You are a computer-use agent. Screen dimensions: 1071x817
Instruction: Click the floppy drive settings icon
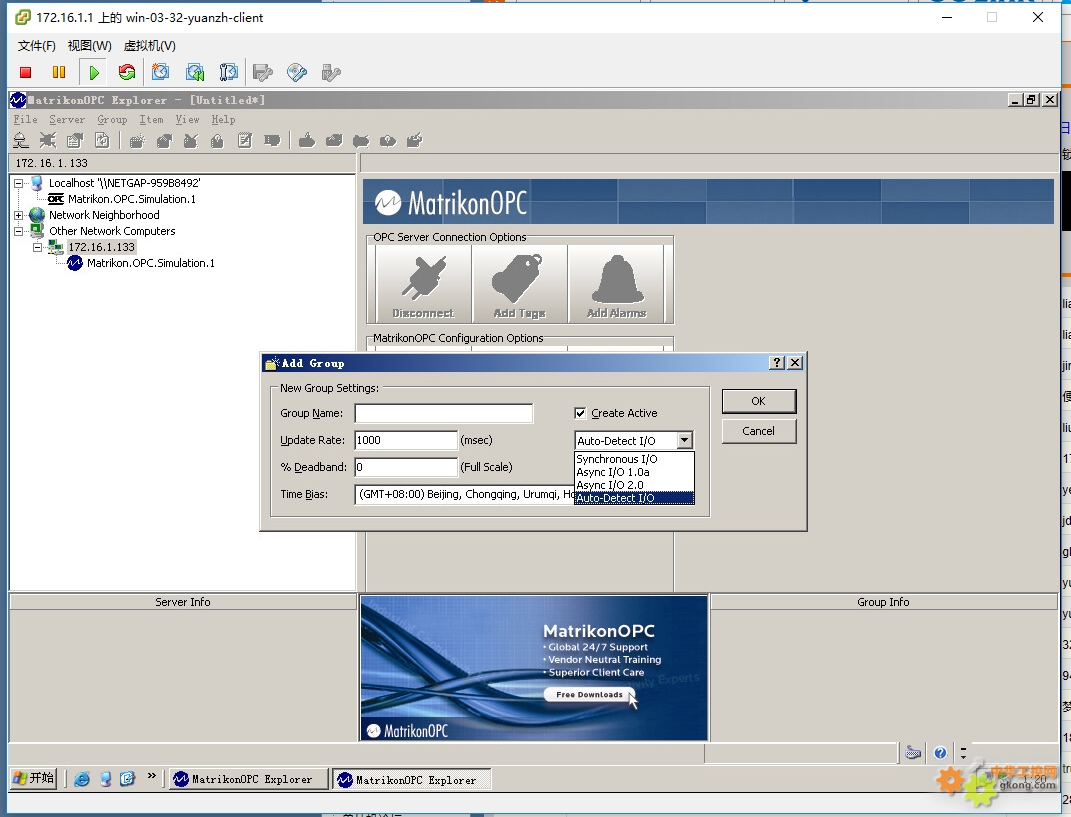262,72
